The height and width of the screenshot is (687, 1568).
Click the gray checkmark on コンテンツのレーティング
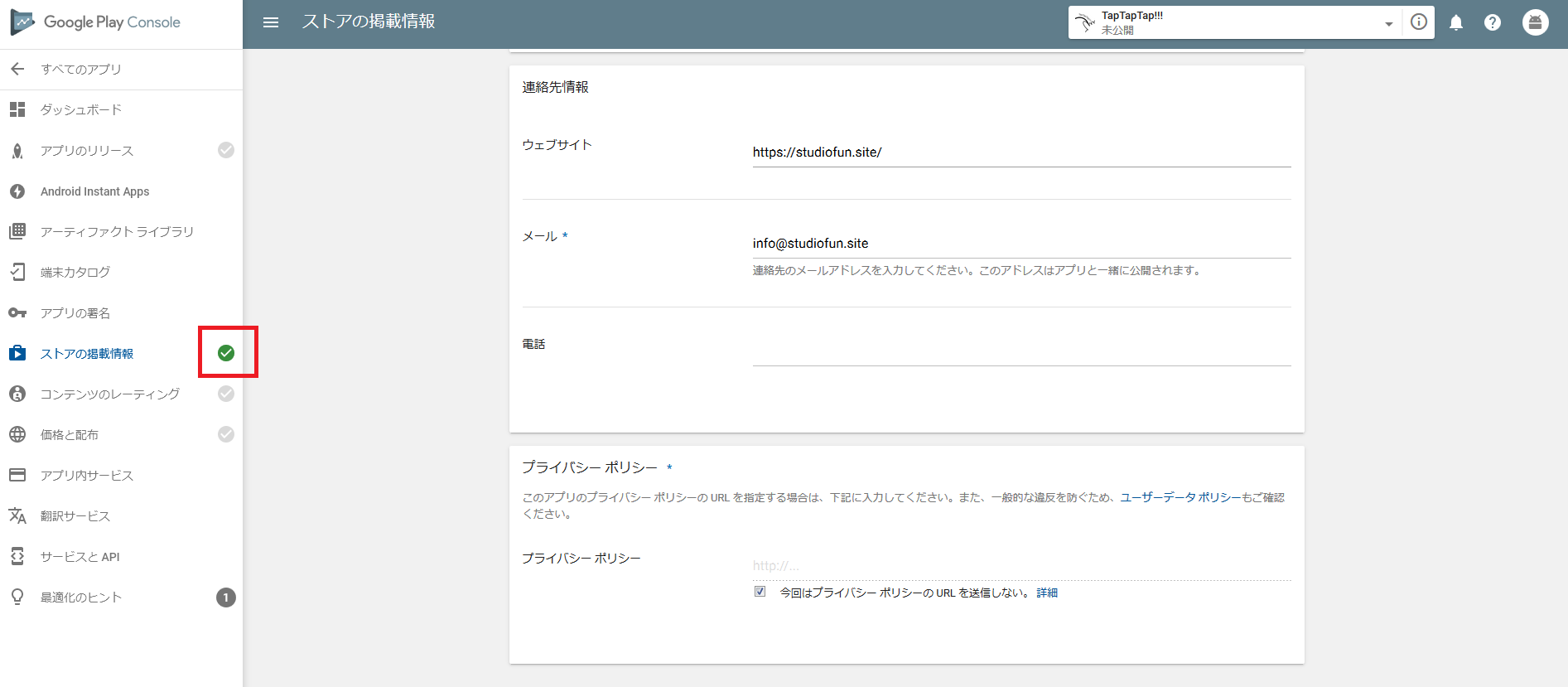(x=226, y=394)
